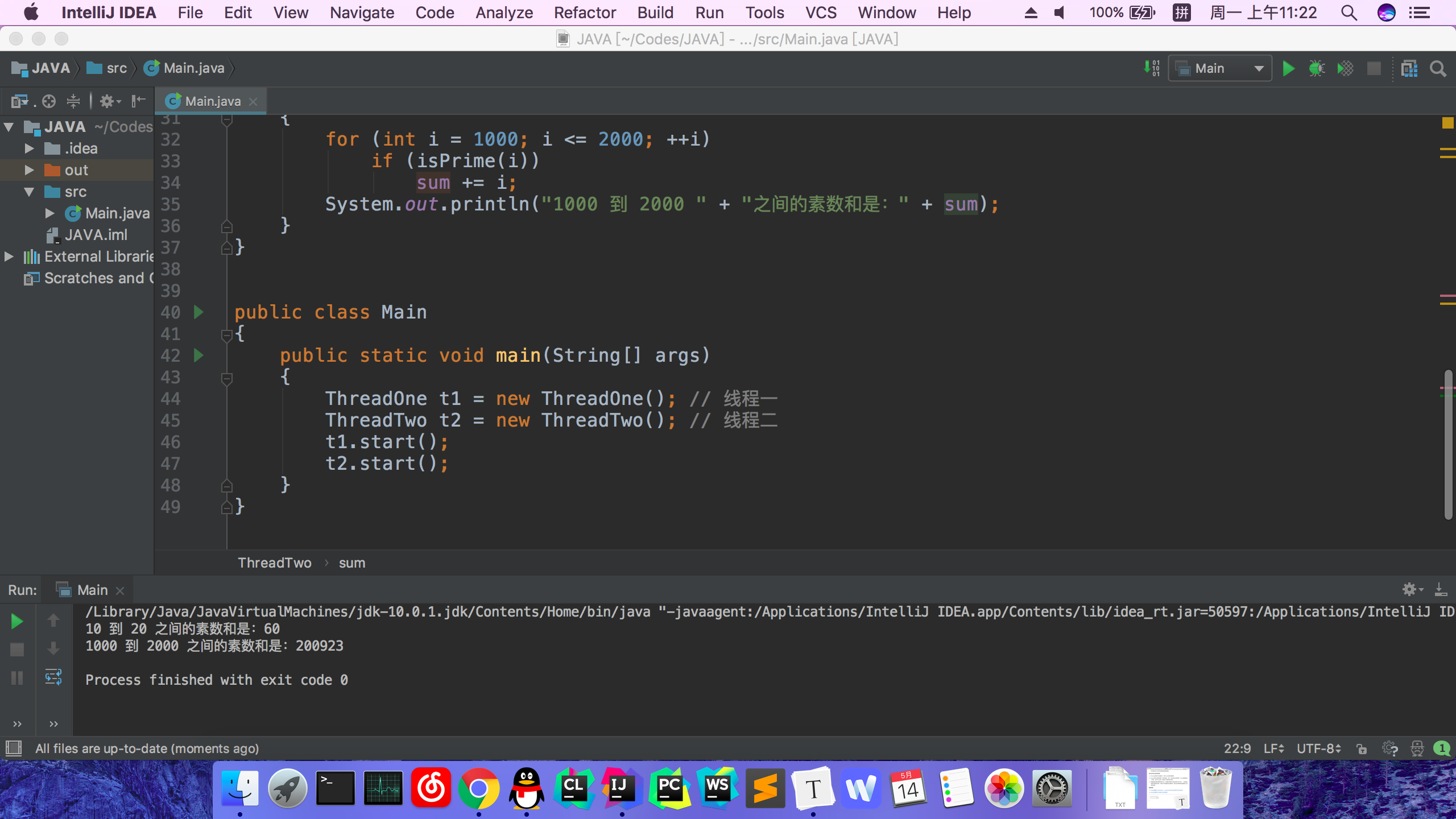Run Main with coverage icon
The height and width of the screenshot is (819, 1456).
[1346, 69]
